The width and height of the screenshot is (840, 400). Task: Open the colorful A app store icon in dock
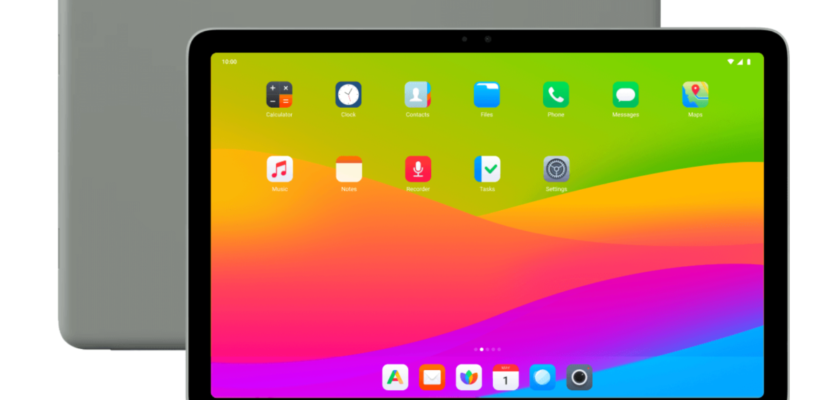point(395,378)
